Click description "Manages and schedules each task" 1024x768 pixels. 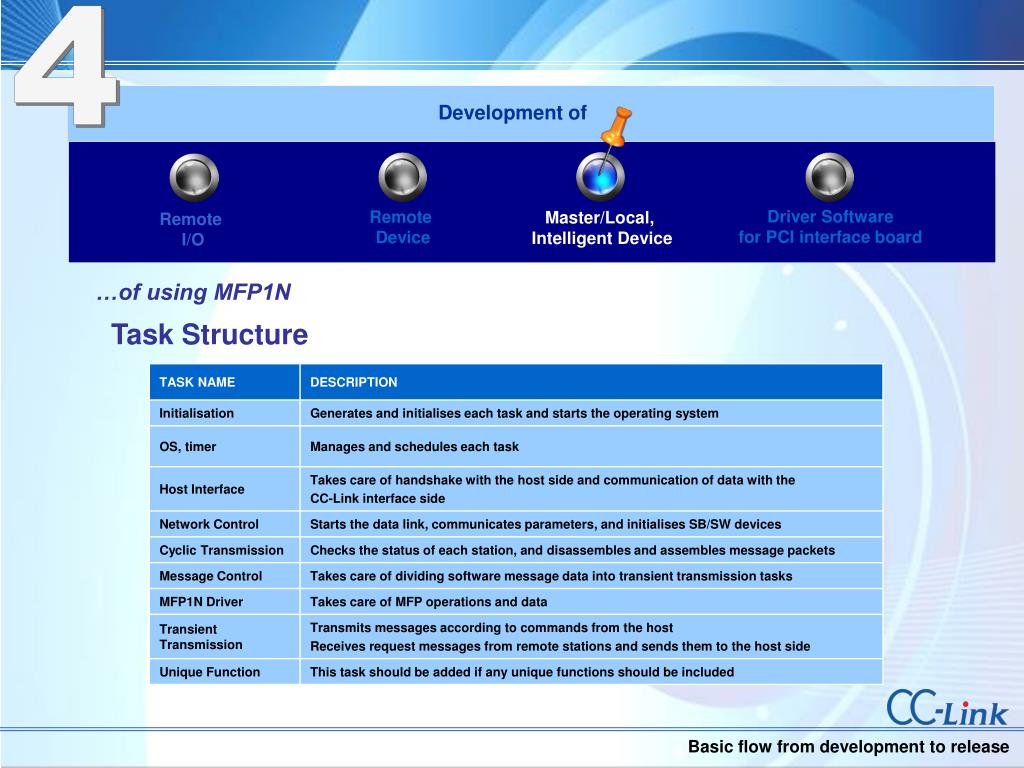(x=591, y=447)
